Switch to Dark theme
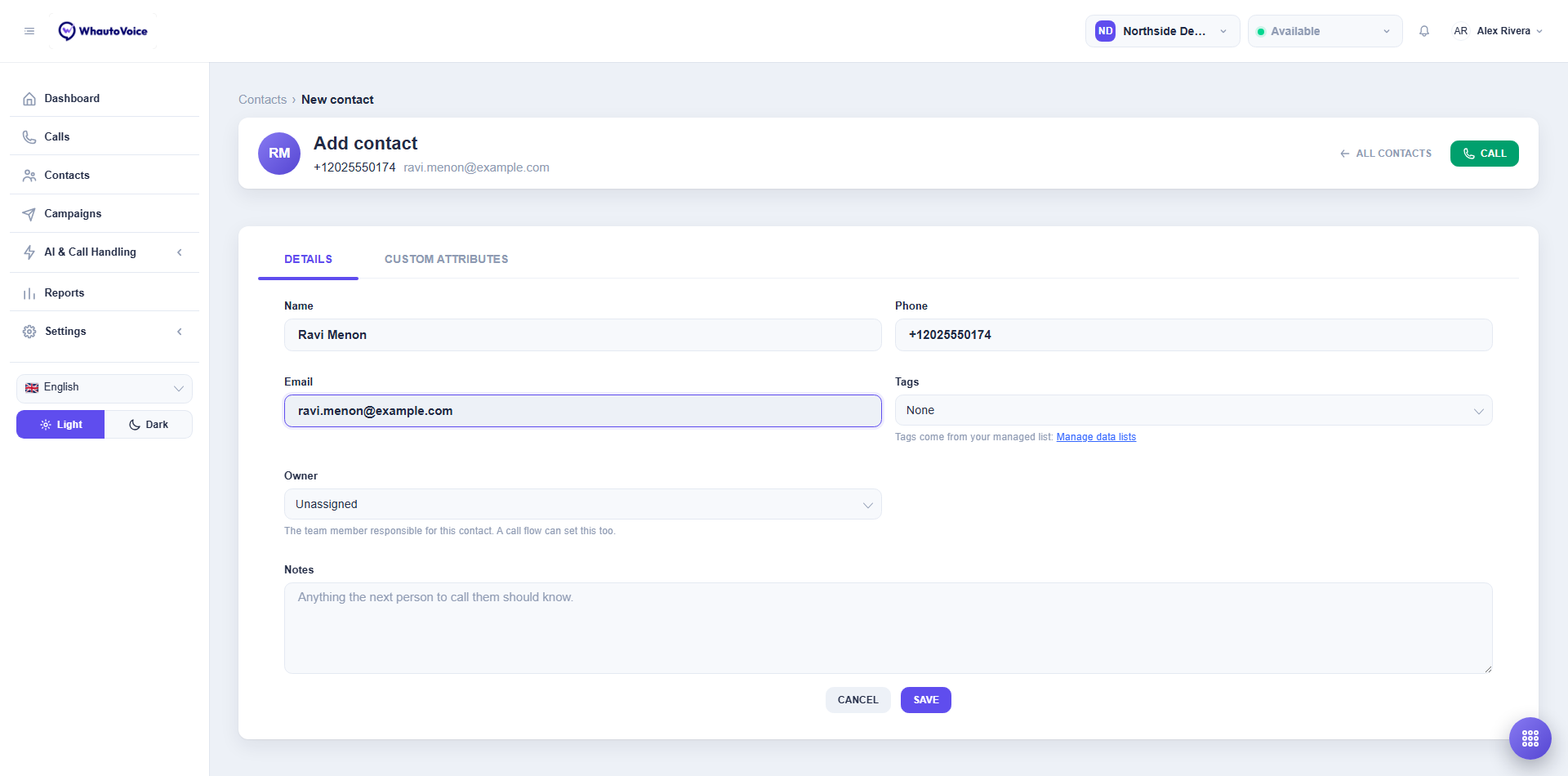This screenshot has width=1568, height=776. pos(149,425)
